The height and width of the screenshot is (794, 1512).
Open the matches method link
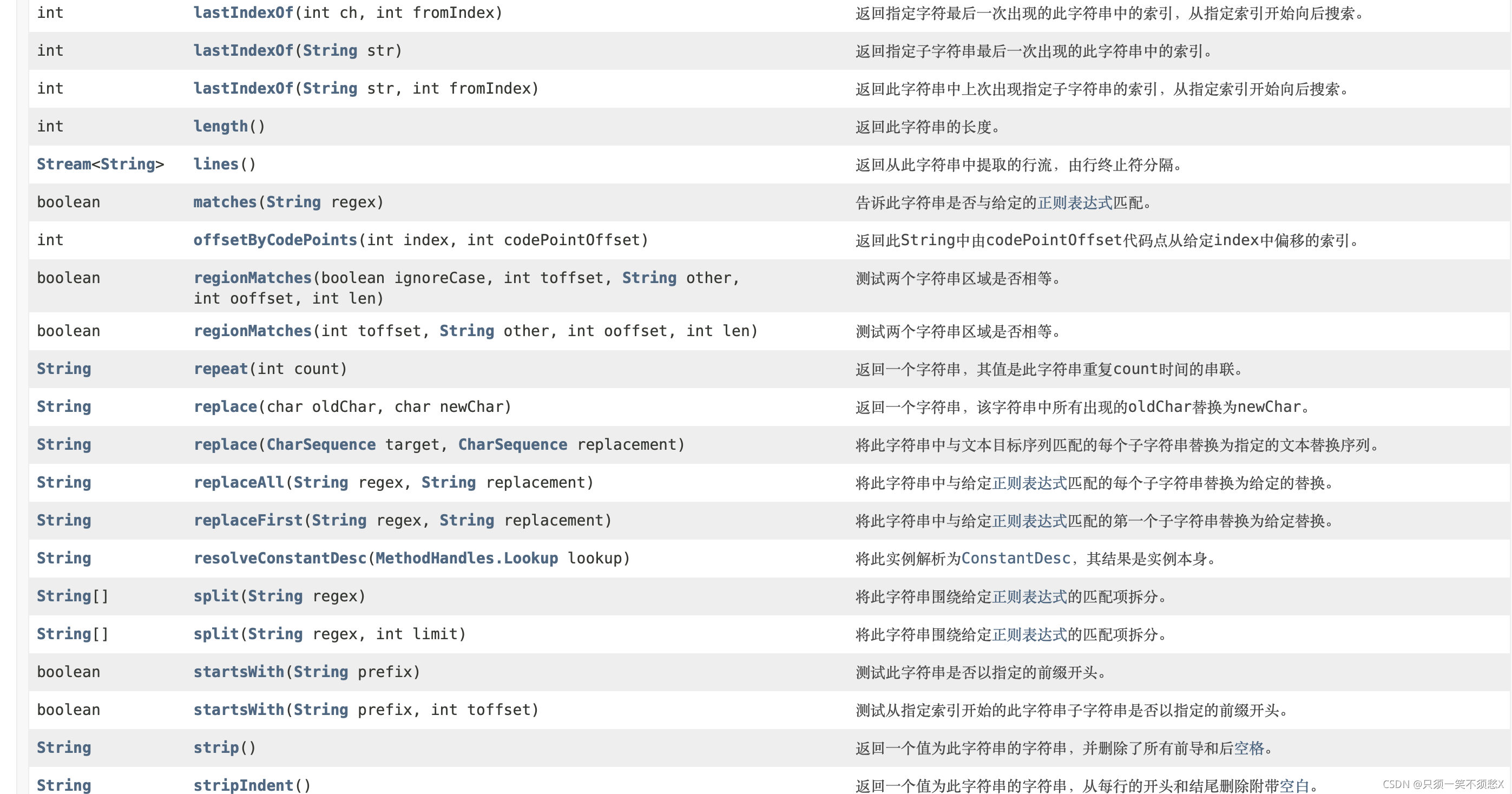[x=225, y=202]
